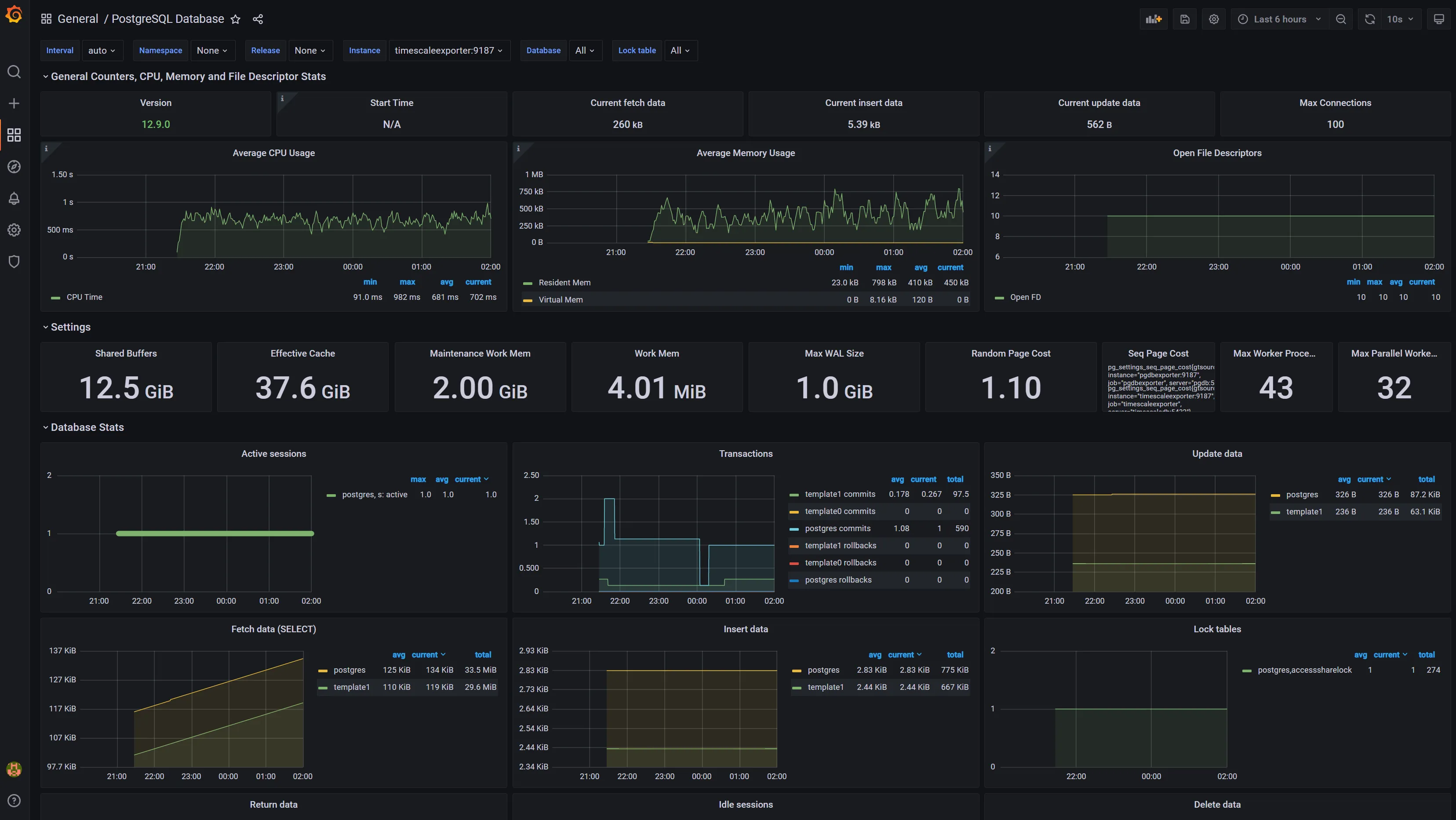Sort Update data legend by avg

[1344, 479]
